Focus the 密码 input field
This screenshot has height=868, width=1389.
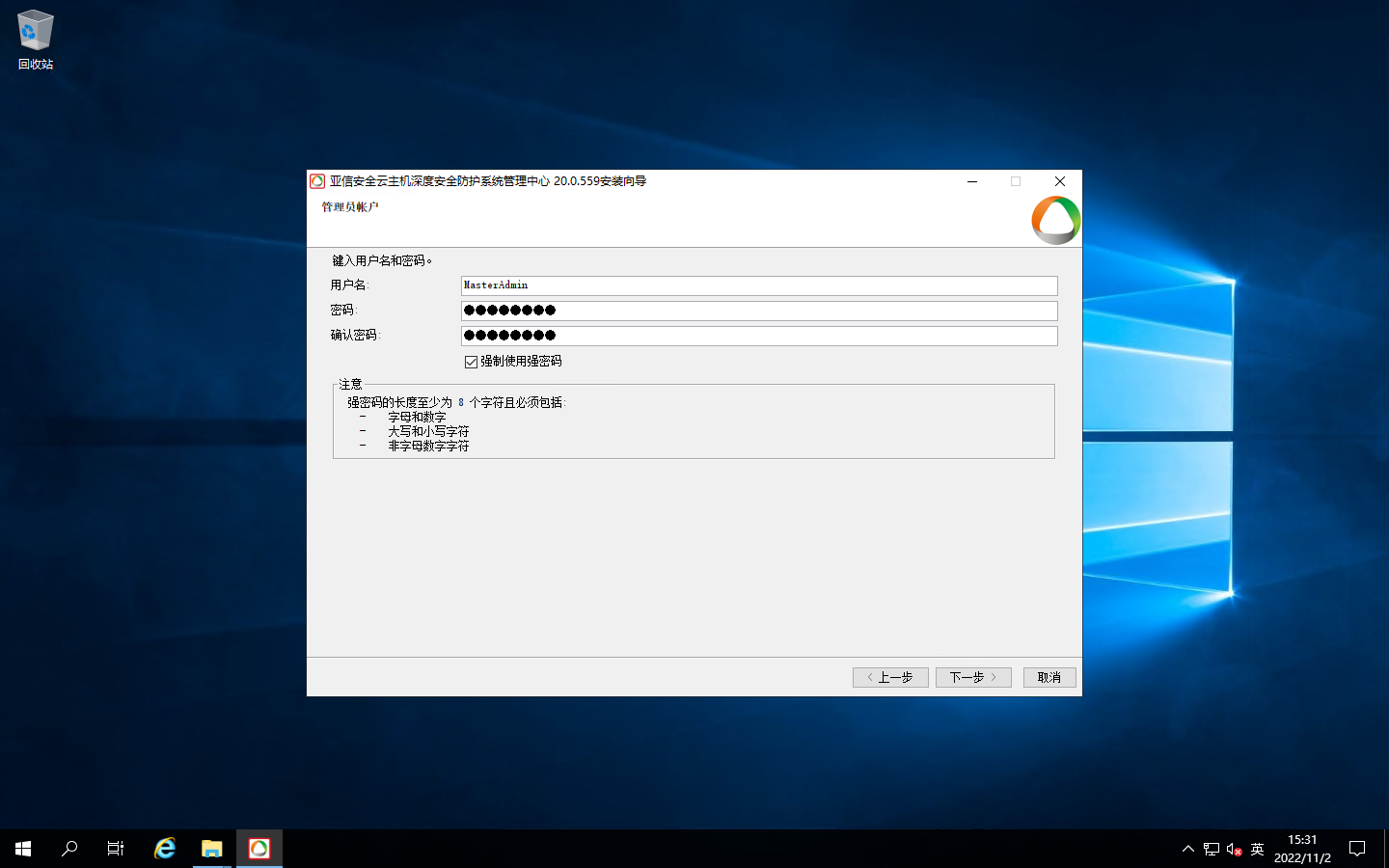[x=759, y=311]
